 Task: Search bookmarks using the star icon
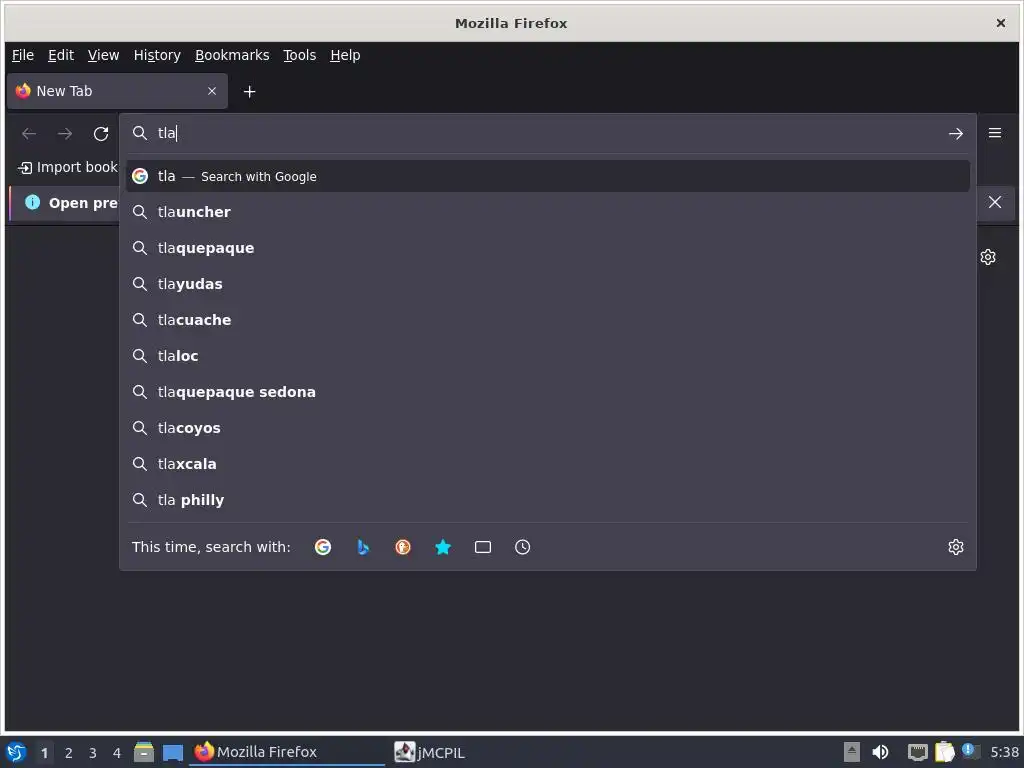click(x=443, y=547)
